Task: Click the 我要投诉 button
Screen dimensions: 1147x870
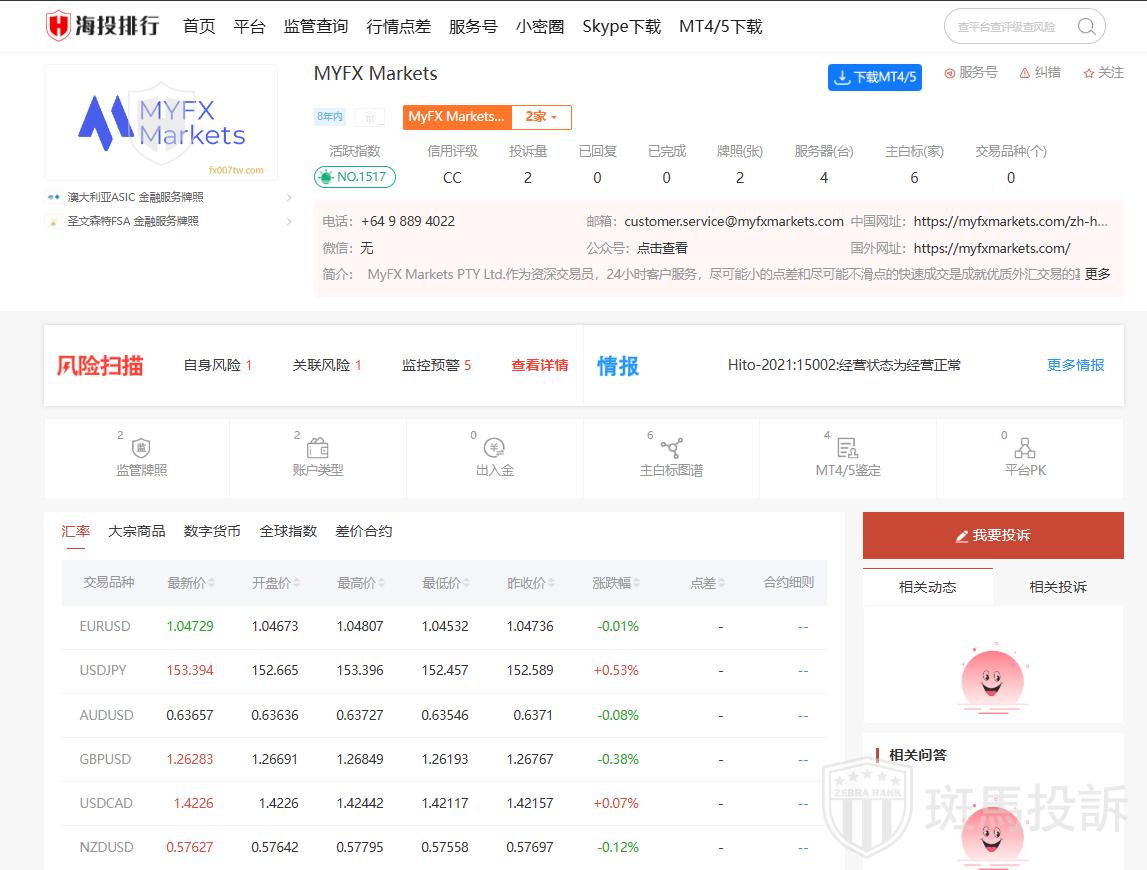Action: coord(993,536)
